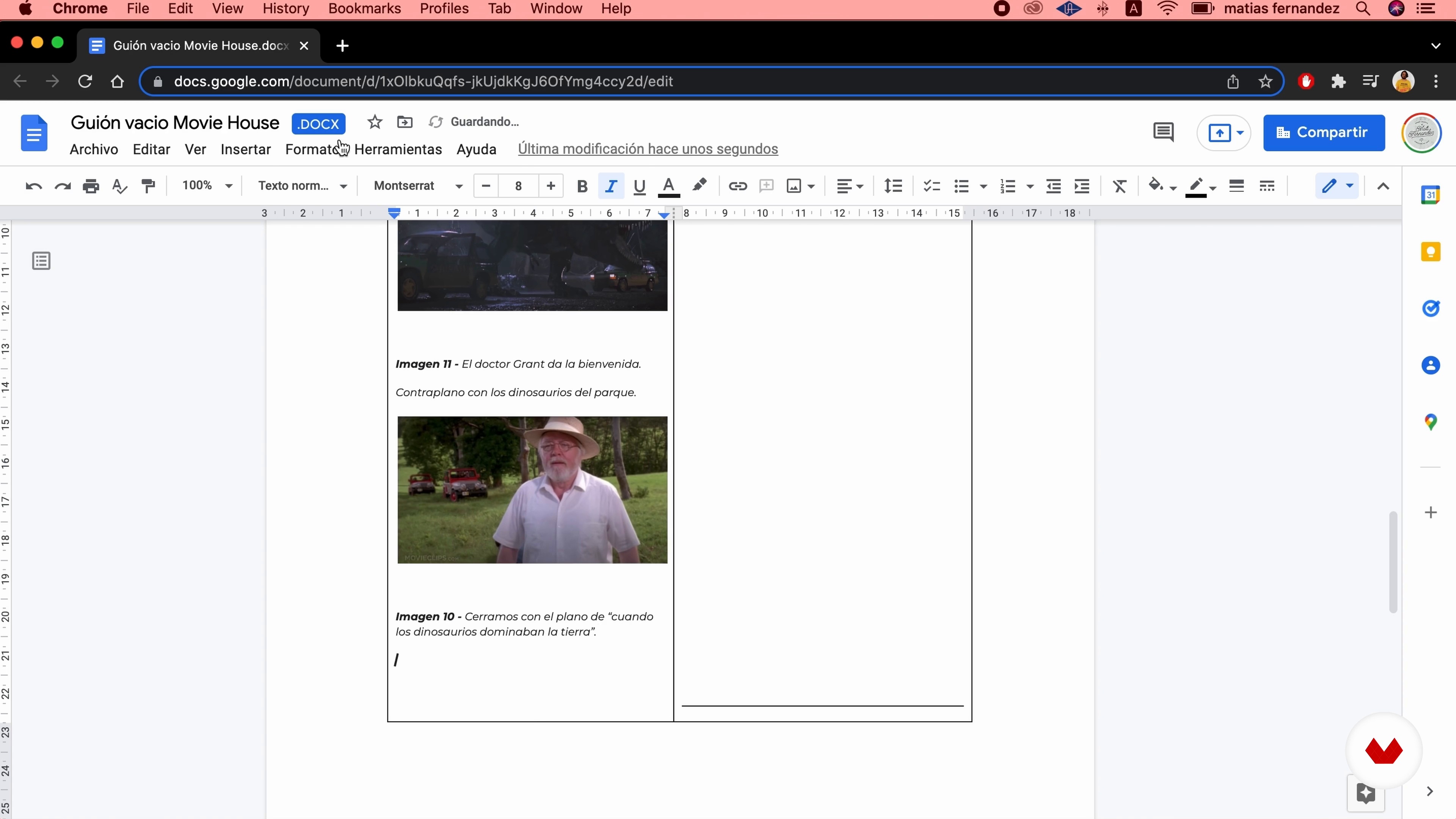Insert a link
This screenshot has width=1456, height=819.
pos(737,186)
